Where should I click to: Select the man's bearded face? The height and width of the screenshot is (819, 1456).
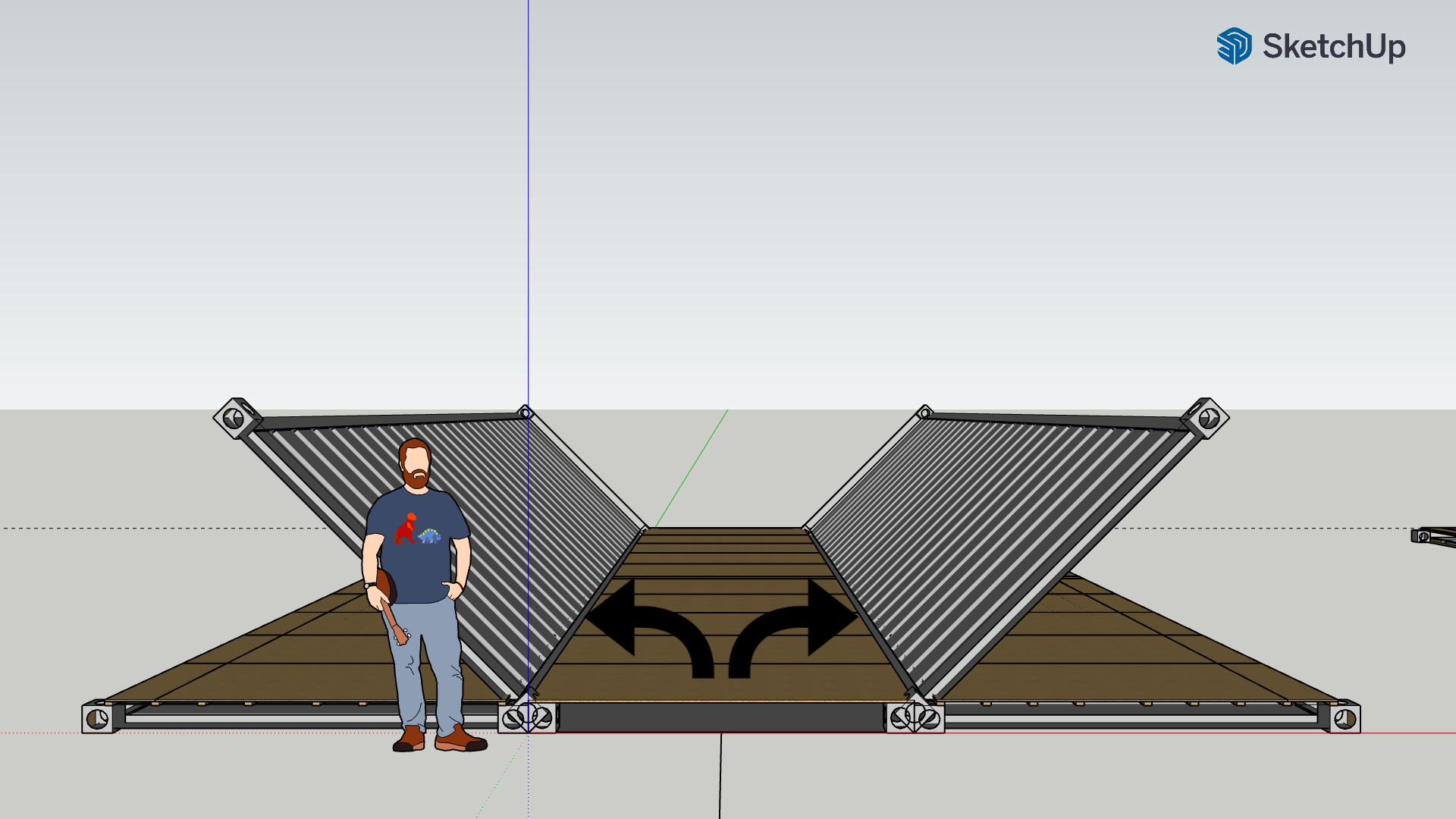[x=416, y=464]
